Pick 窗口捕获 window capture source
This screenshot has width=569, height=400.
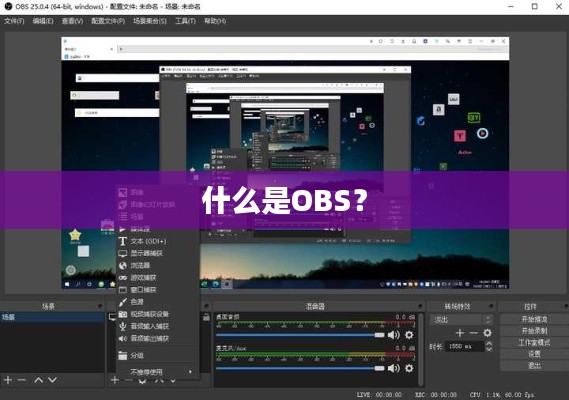158,290
